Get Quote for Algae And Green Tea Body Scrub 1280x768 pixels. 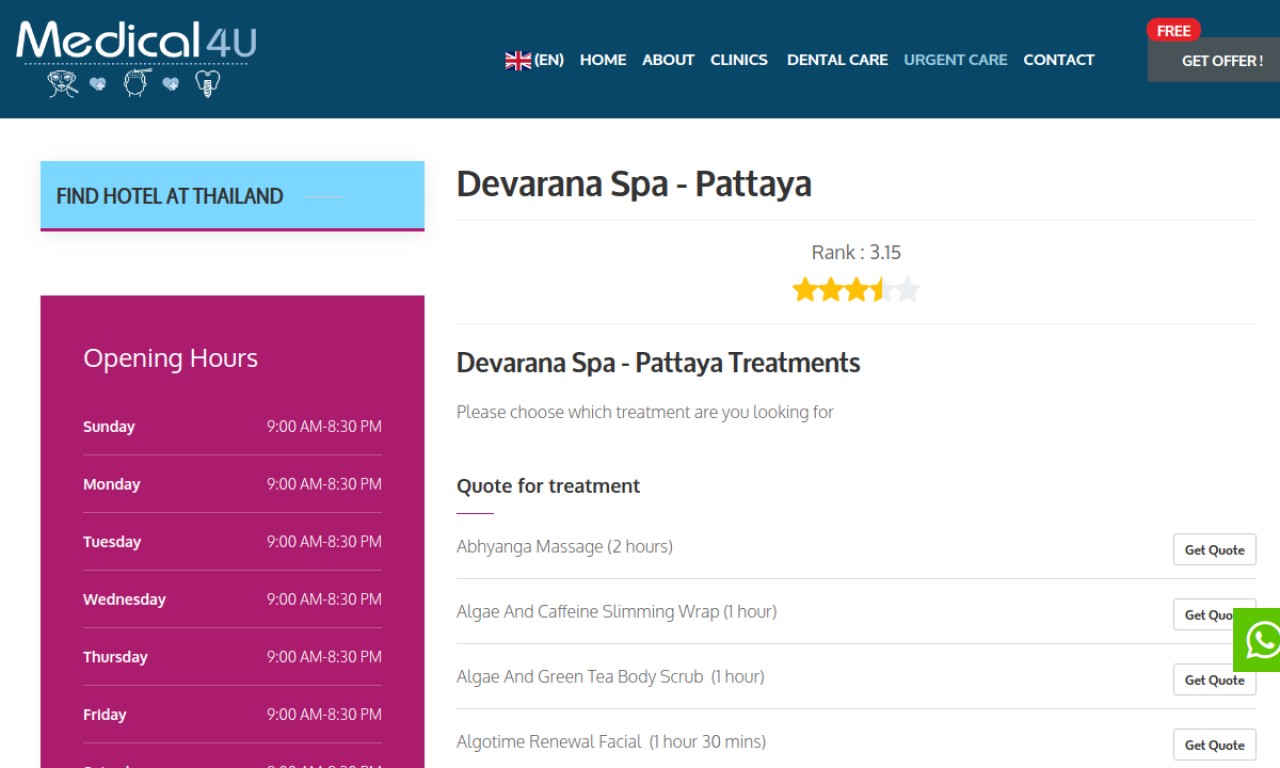point(1215,680)
